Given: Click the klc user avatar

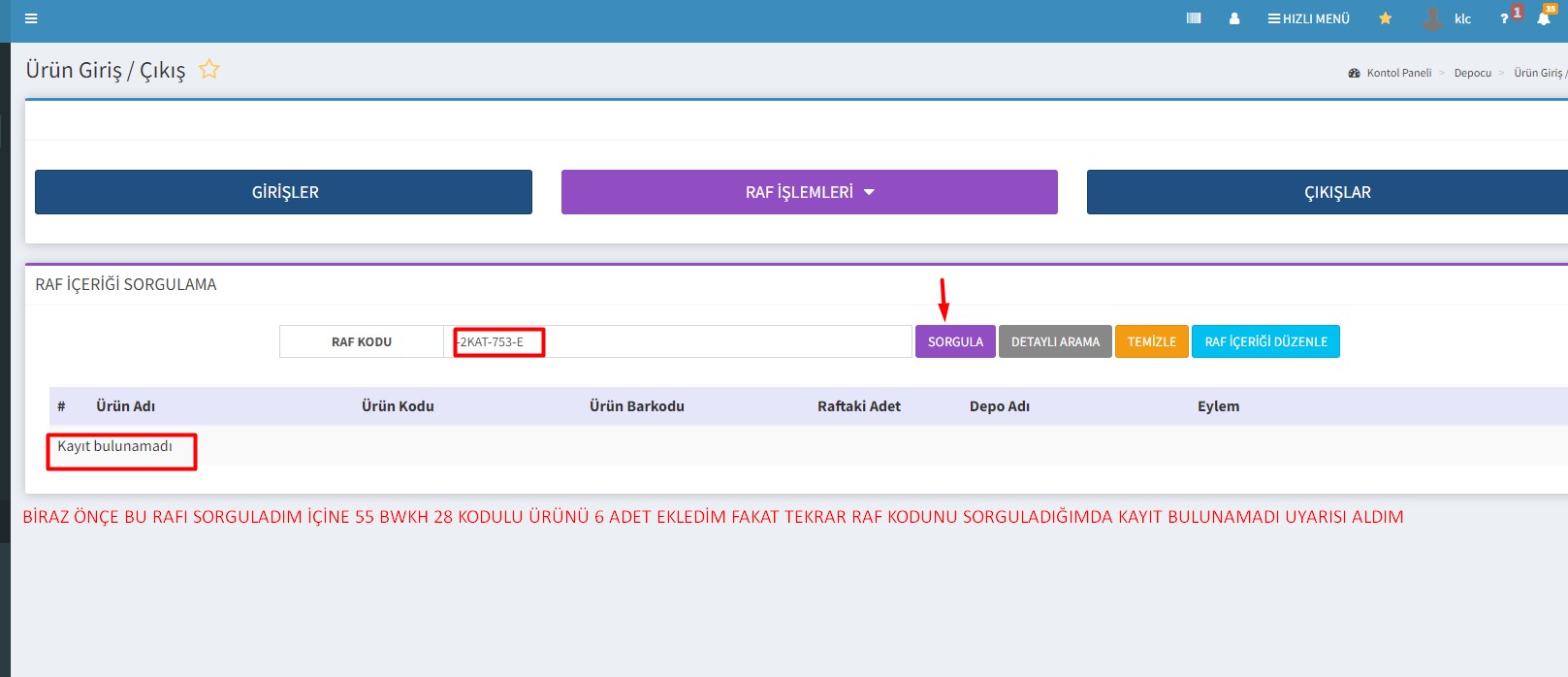Looking at the screenshot, I should (x=1432, y=18).
